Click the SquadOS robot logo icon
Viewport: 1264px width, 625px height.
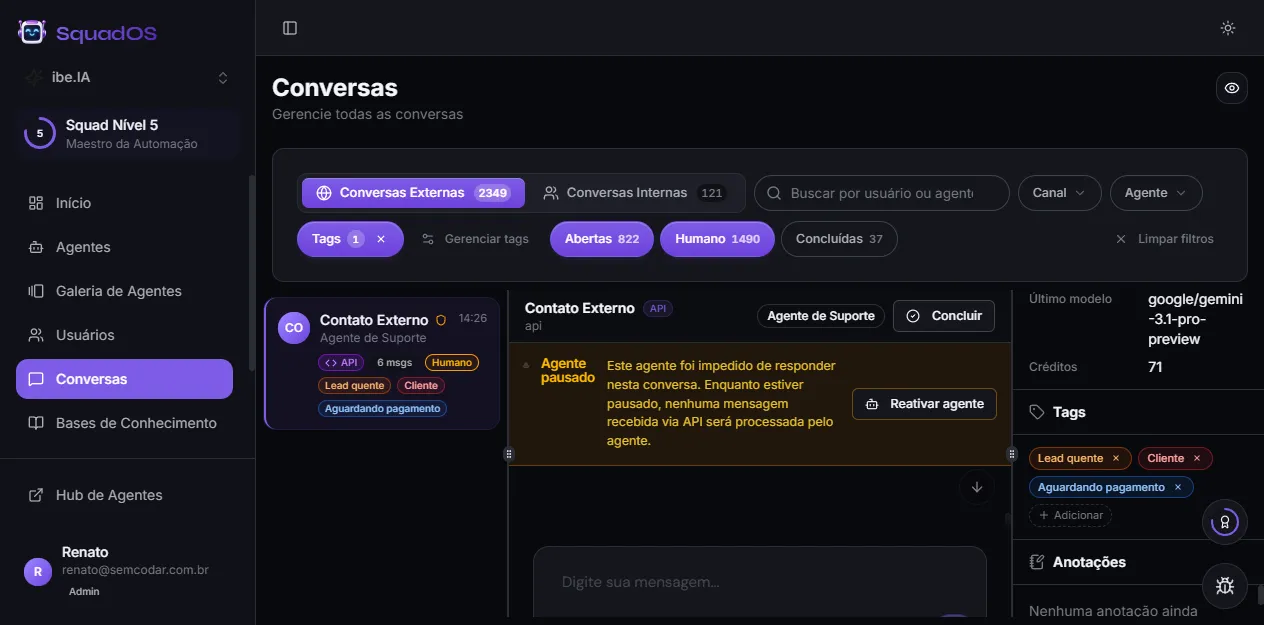[32, 33]
